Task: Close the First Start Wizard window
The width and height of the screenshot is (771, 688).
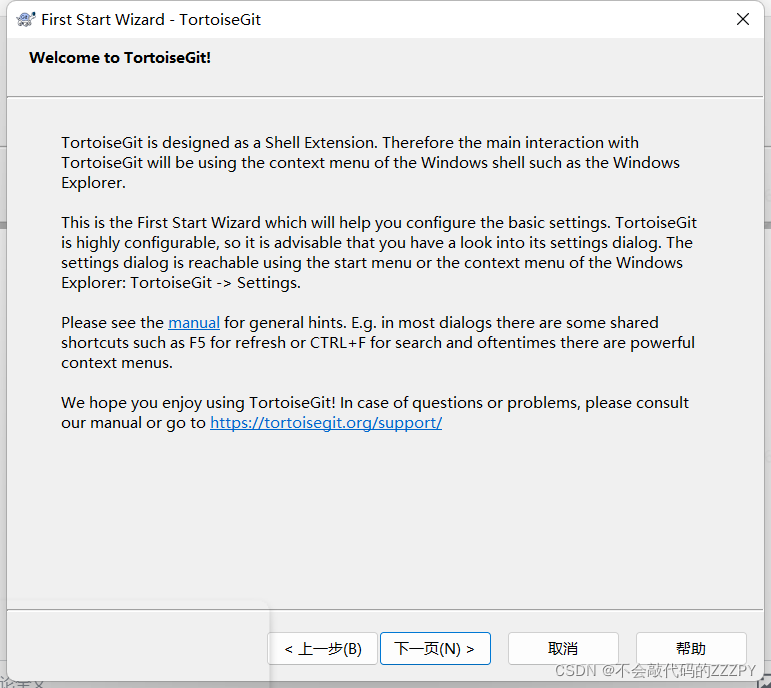Action: click(742, 19)
